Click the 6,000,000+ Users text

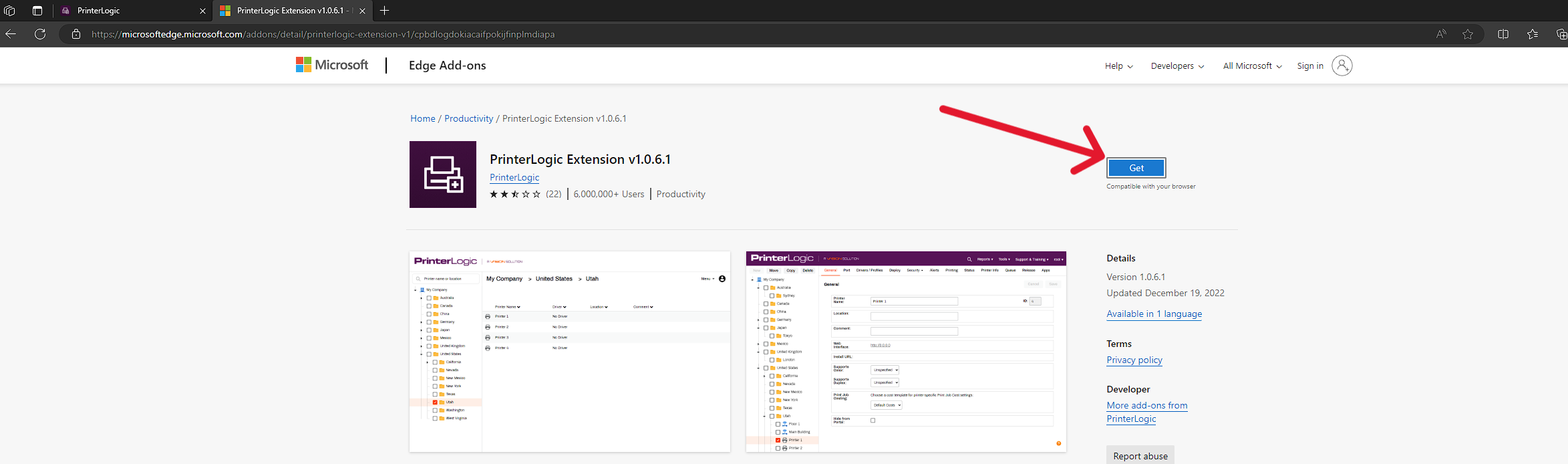[x=609, y=194]
